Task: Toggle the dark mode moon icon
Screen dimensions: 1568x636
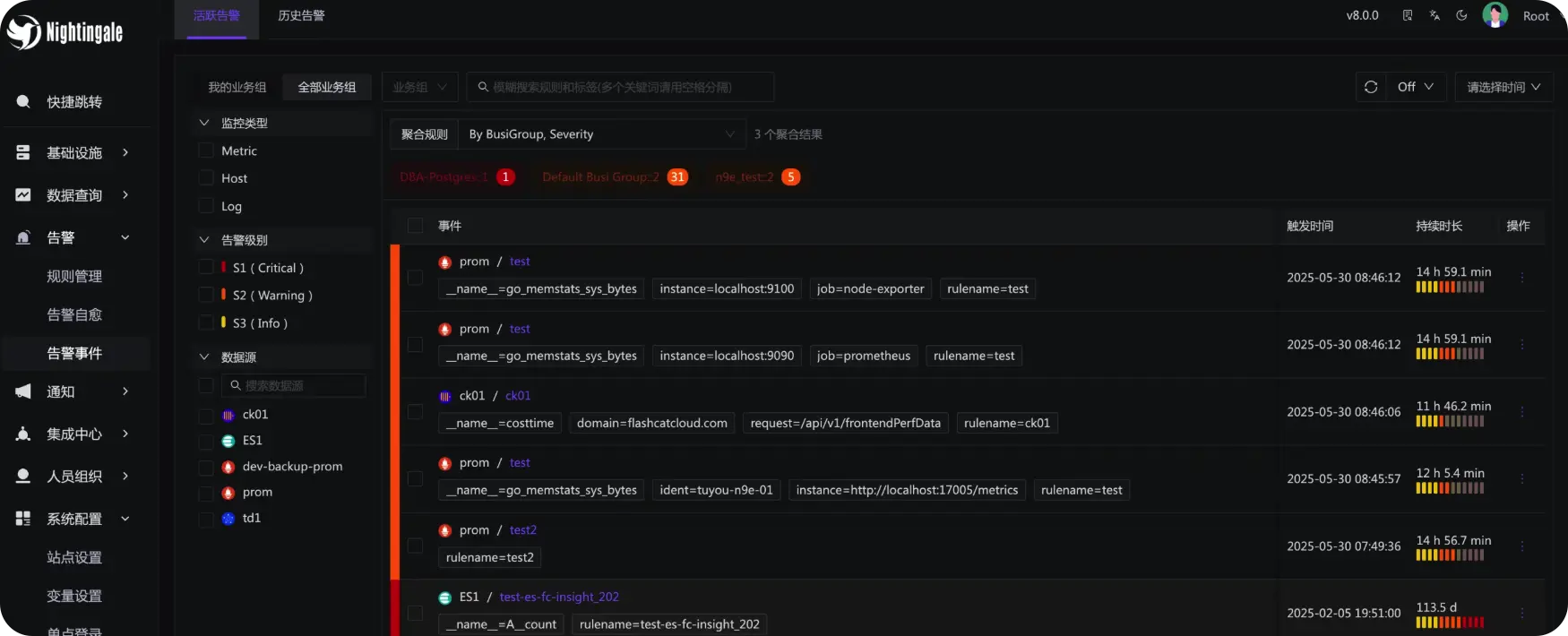Action: [x=1461, y=15]
